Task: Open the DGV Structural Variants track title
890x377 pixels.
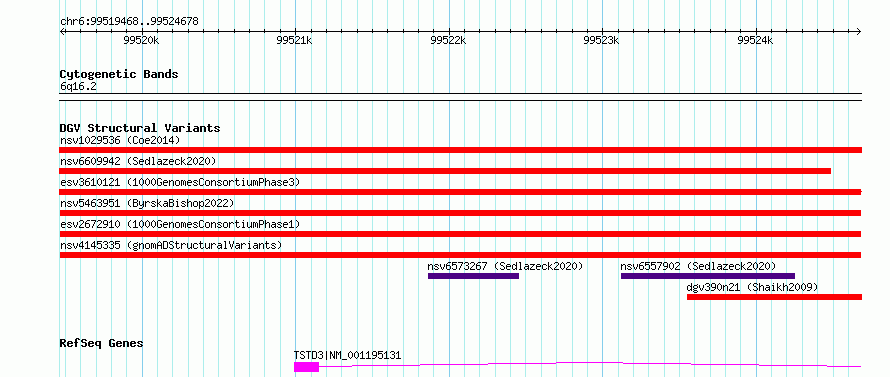Action: 140,128
